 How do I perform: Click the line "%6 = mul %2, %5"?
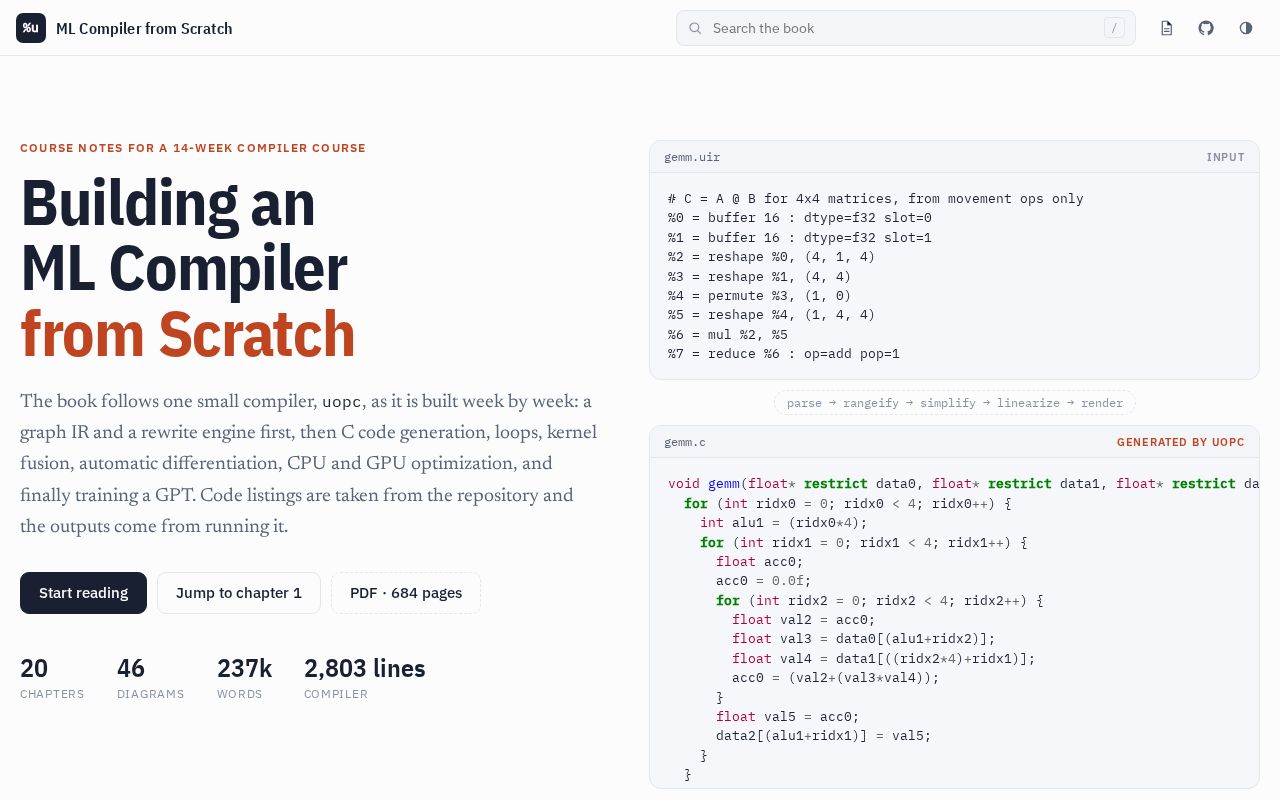tap(728, 334)
